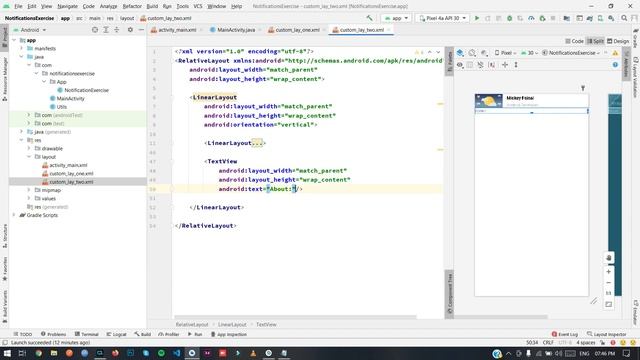Image resolution: width=640 pixels, height=360 pixels.
Task: Click the layout warnings triangle icon
Action: (x=615, y=53)
